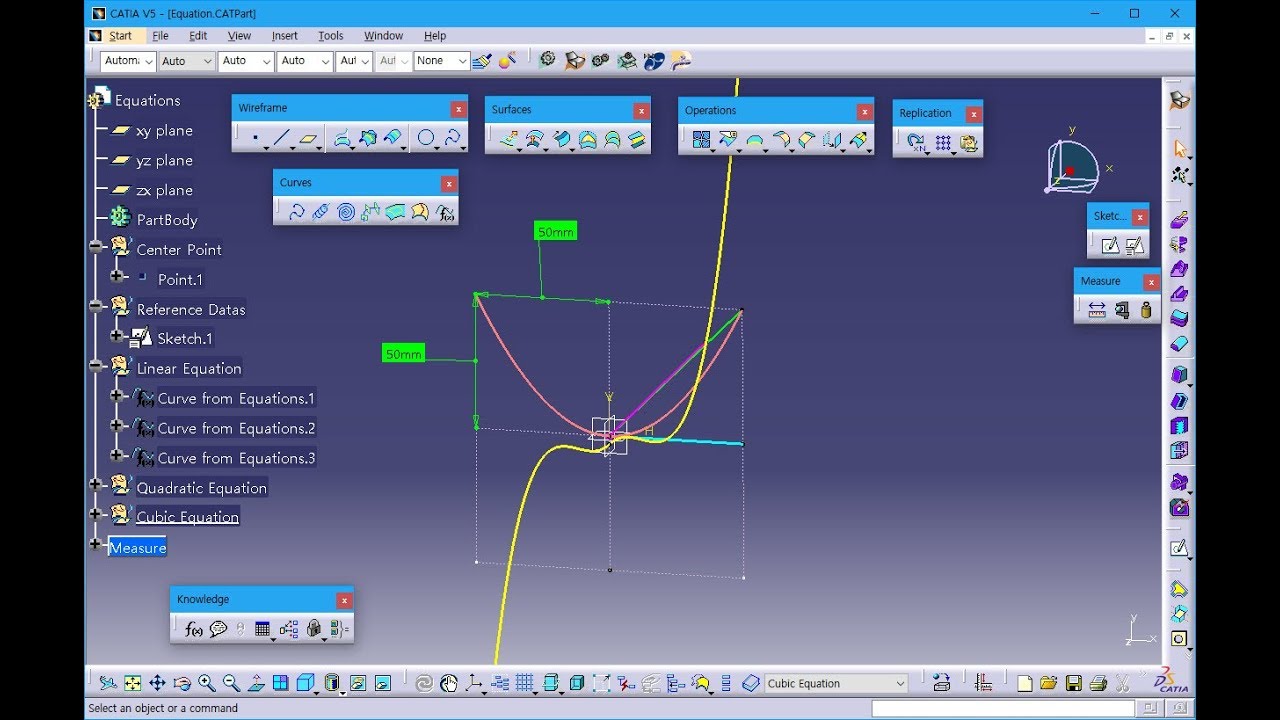This screenshot has height=720, width=1280.
Task: Open the File menu
Action: (160, 36)
